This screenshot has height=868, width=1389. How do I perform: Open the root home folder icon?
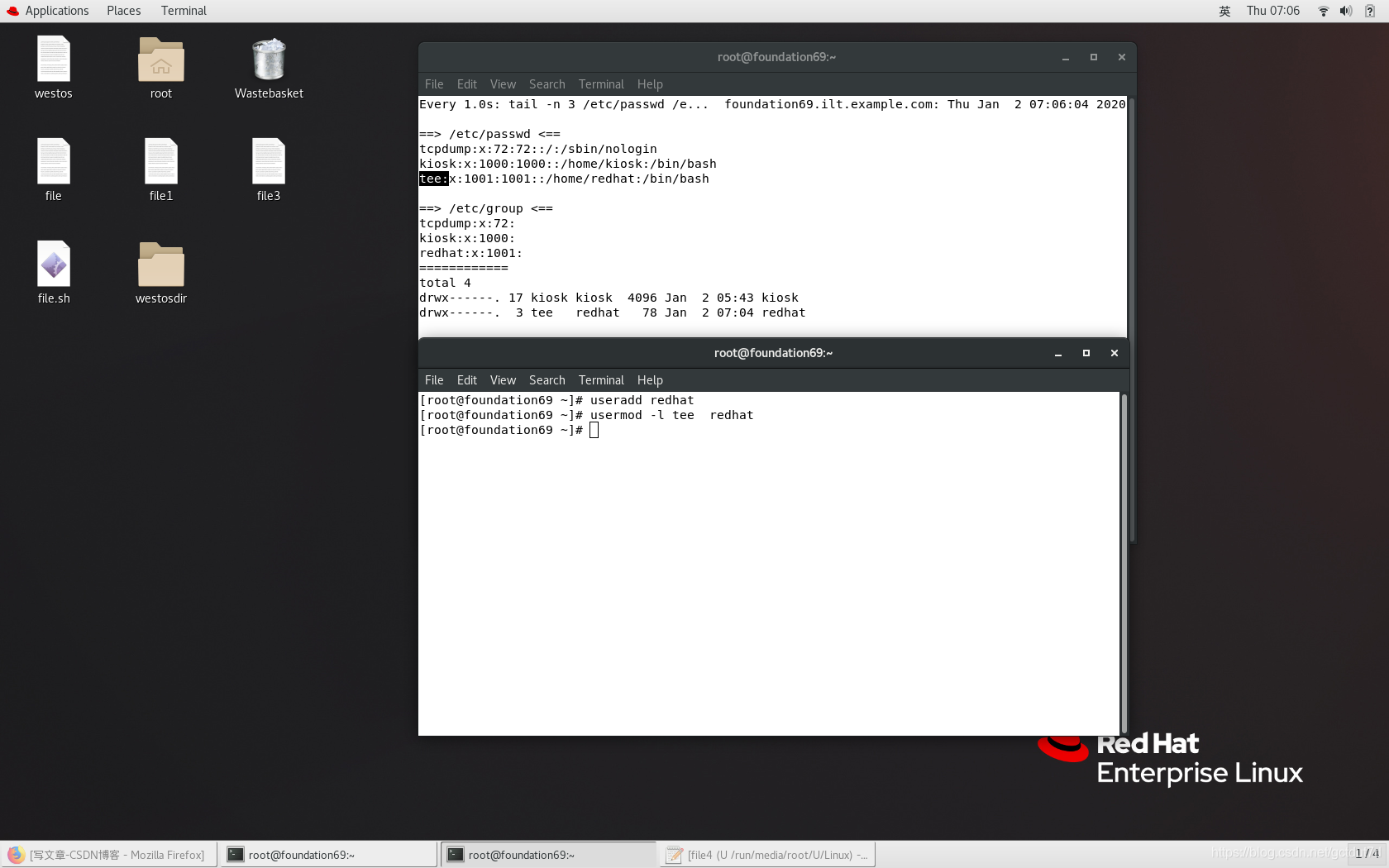click(x=161, y=68)
